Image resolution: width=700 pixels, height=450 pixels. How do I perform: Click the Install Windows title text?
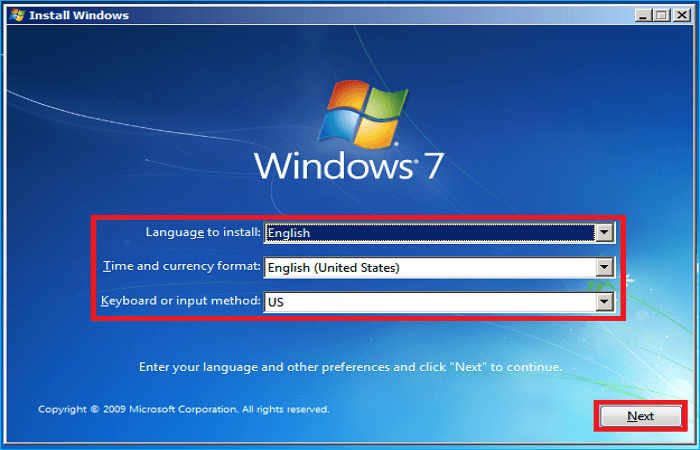[79, 15]
